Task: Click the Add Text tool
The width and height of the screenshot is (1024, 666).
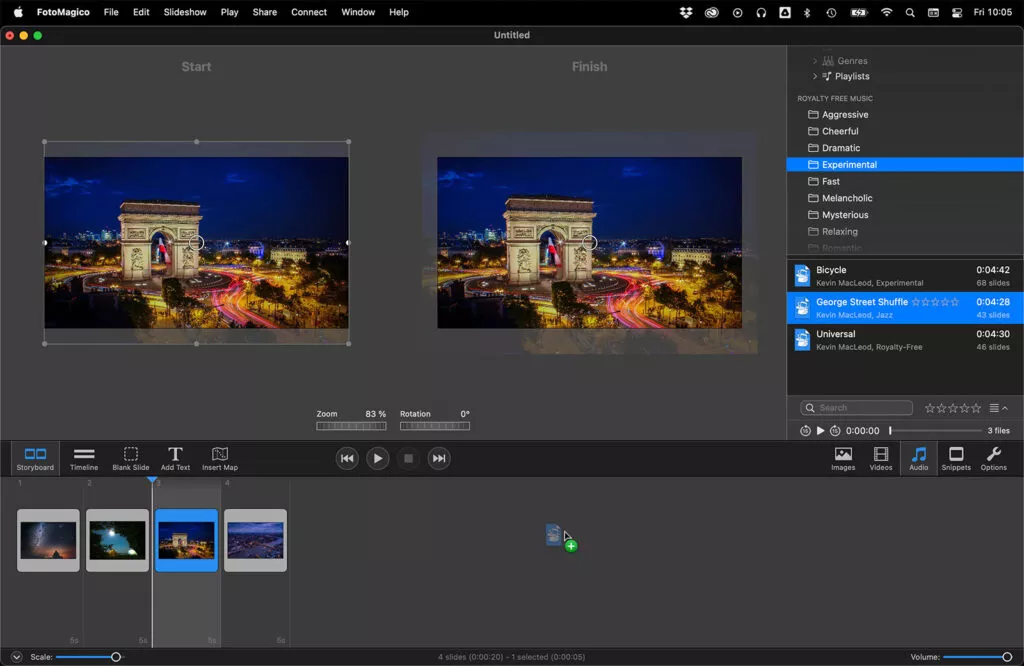Action: (175, 458)
